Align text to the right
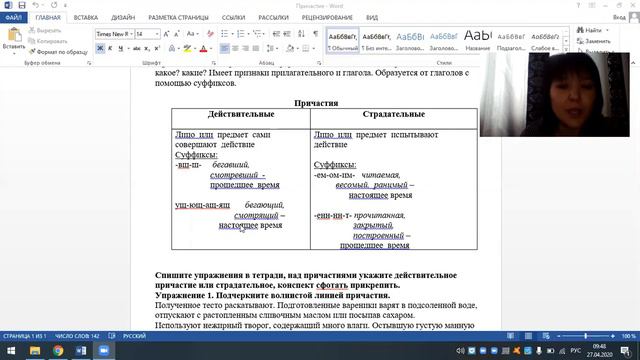The image size is (640, 360). coord(245,49)
